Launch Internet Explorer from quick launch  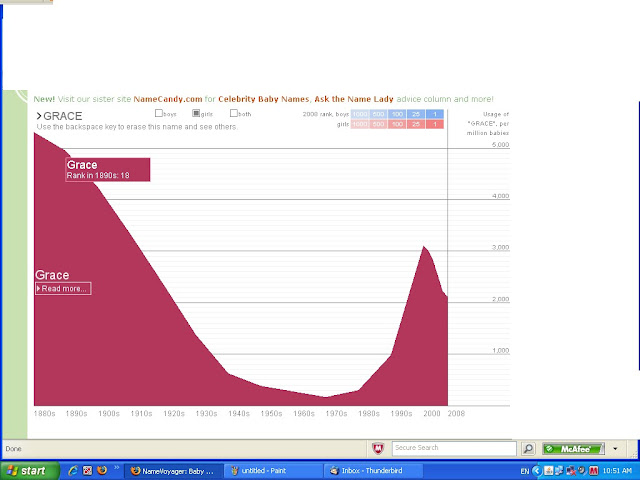click(73, 471)
